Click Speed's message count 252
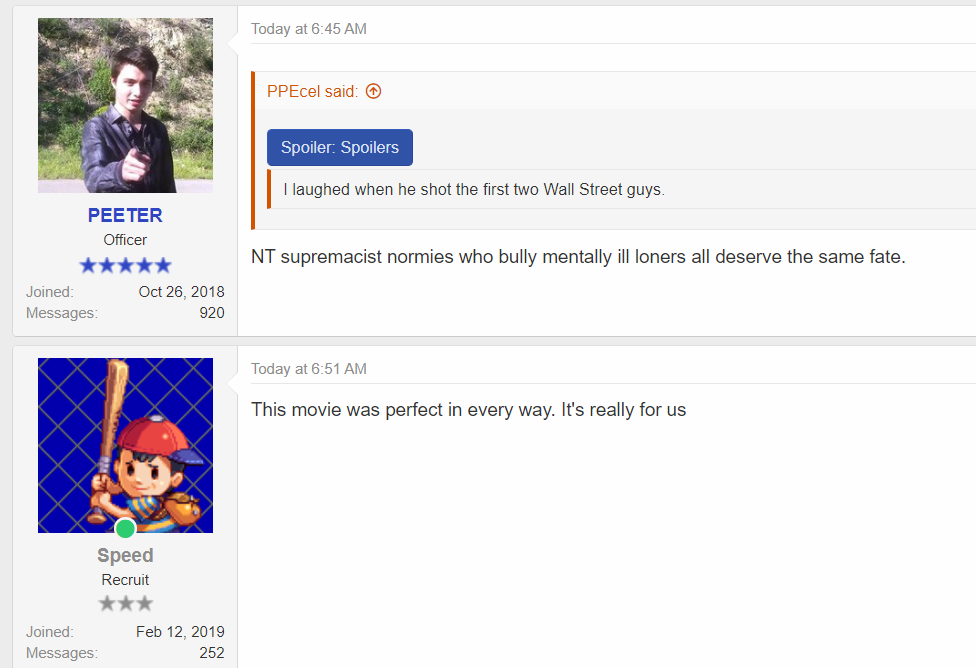Screen dimensions: 976x668 pos(212,653)
